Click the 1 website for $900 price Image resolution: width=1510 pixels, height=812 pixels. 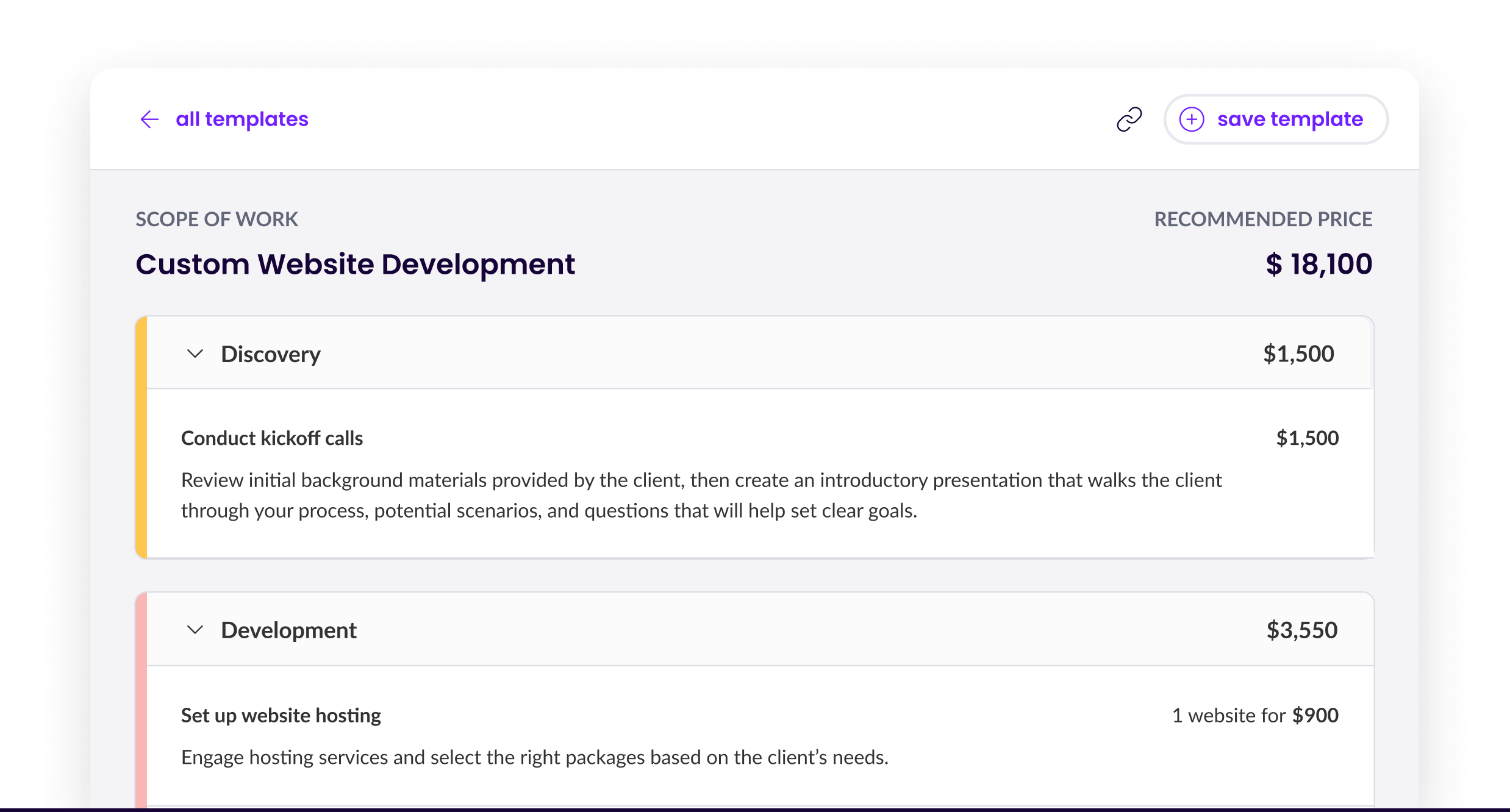coord(1255,715)
